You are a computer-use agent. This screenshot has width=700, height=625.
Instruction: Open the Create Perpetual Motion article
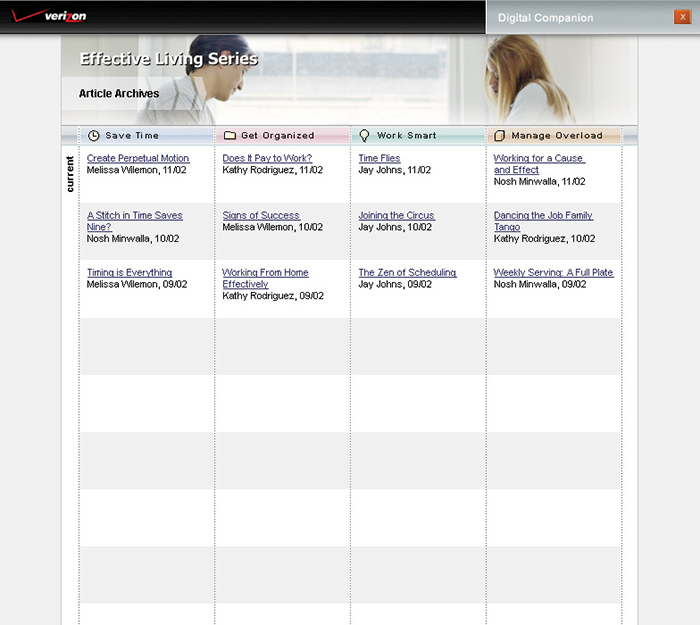[138, 158]
